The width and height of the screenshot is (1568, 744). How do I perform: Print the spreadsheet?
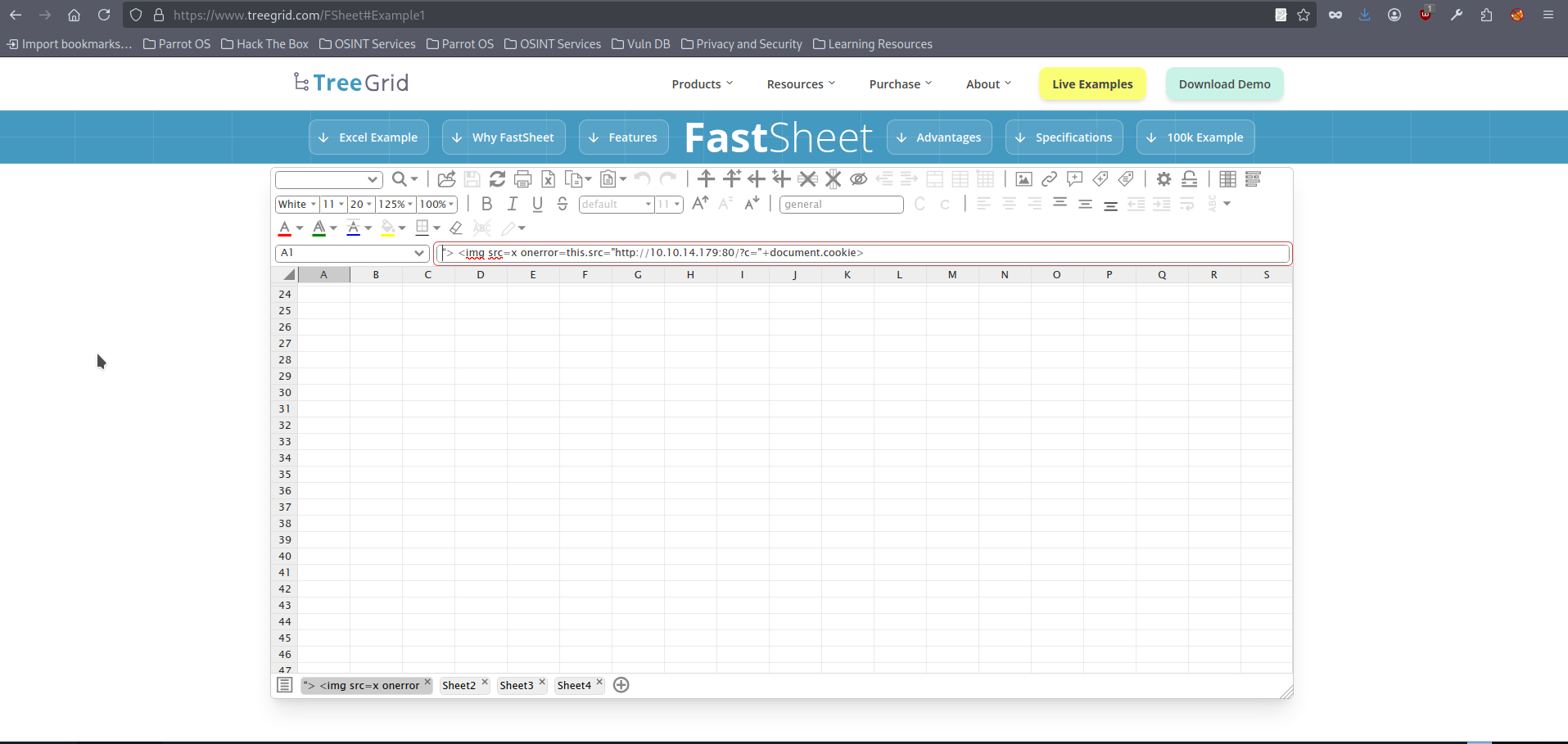522,178
